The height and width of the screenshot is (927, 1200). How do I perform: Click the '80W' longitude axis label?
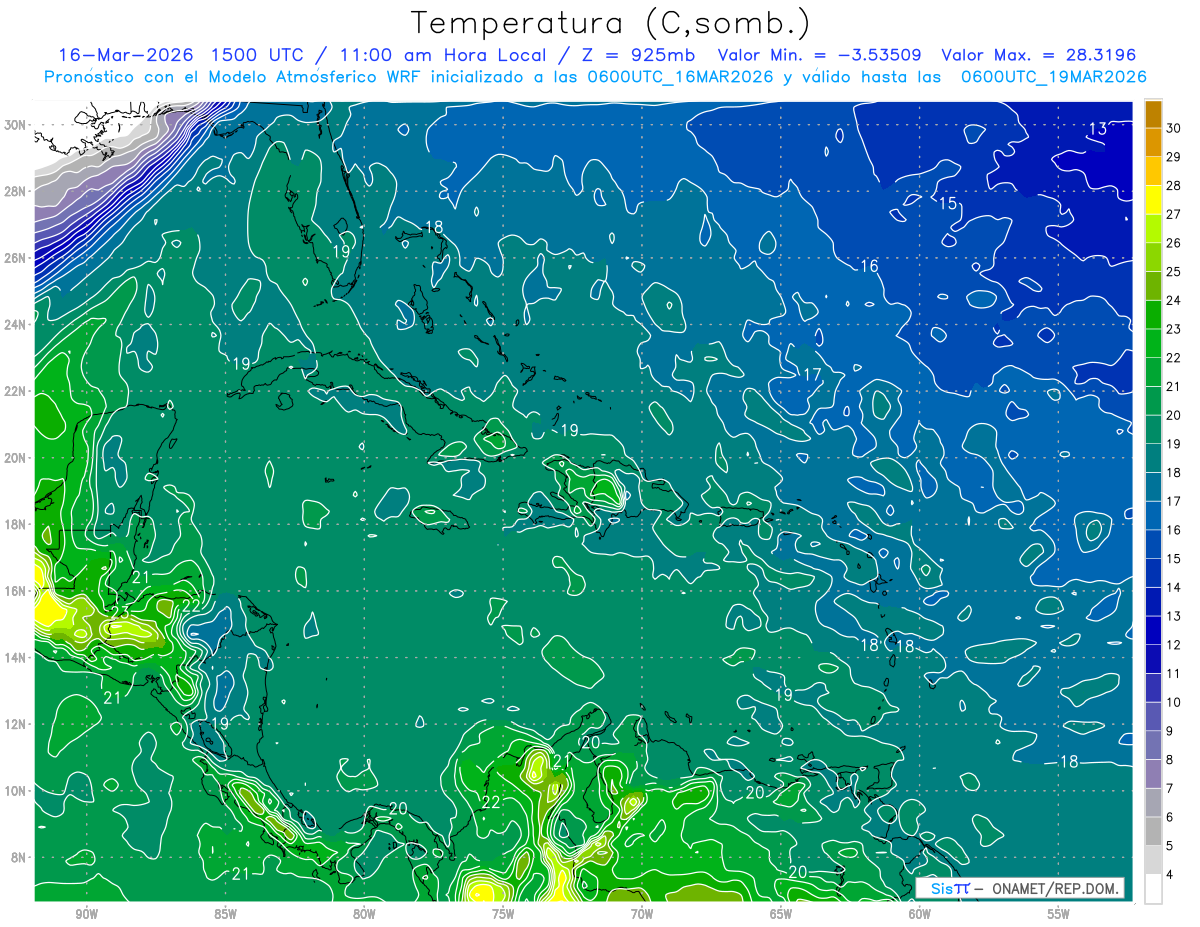[x=364, y=914]
